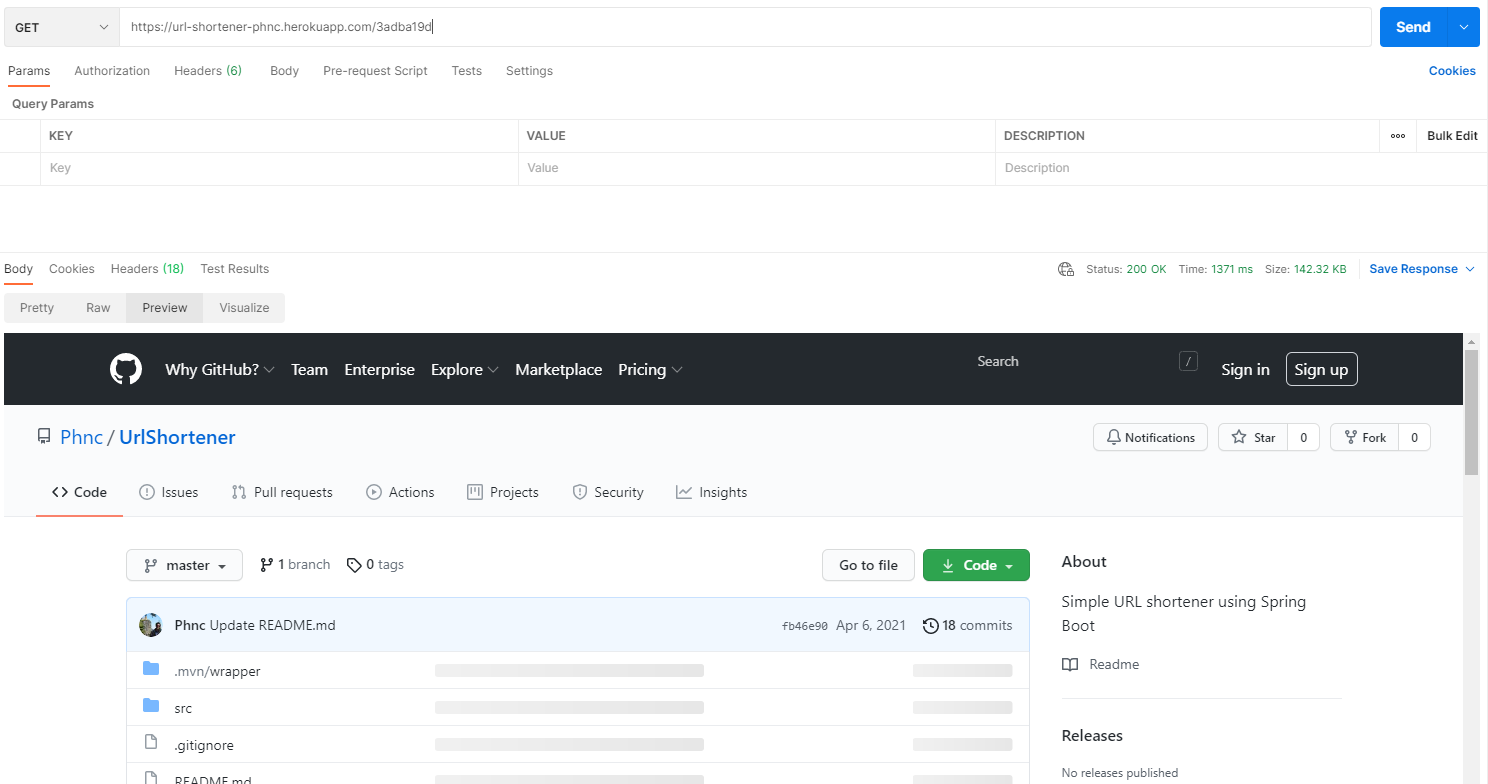This screenshot has height=784, width=1488.
Task: Click the Phnc committer avatar
Action: tap(151, 625)
